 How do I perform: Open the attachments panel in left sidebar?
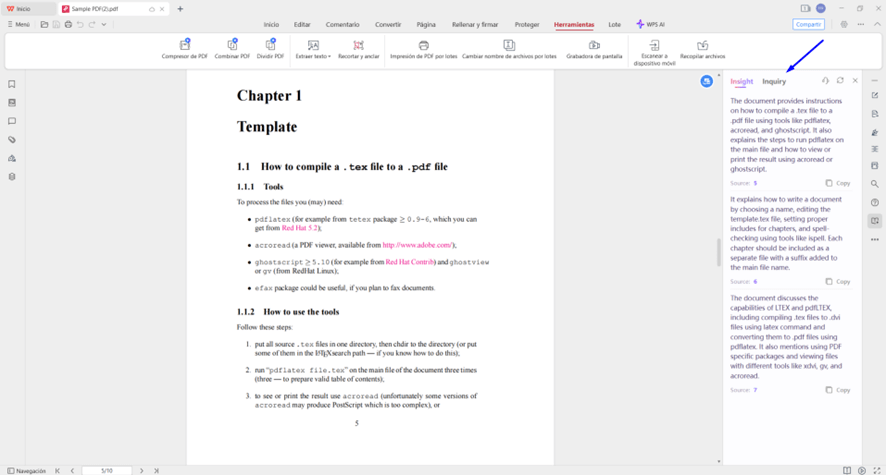tap(12, 140)
